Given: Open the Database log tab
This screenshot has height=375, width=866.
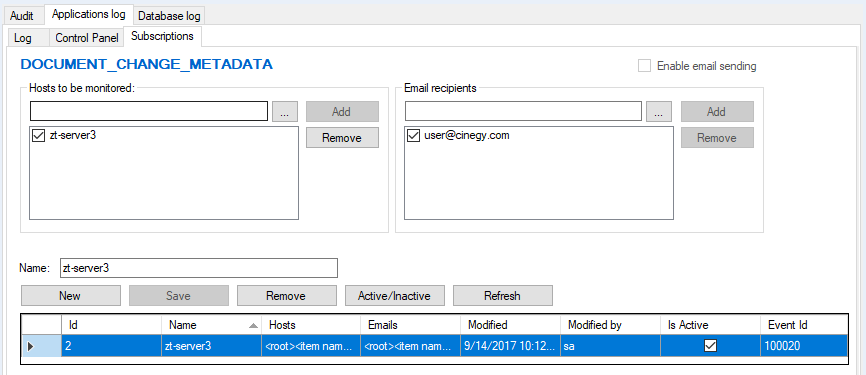Looking at the screenshot, I should point(169,15).
